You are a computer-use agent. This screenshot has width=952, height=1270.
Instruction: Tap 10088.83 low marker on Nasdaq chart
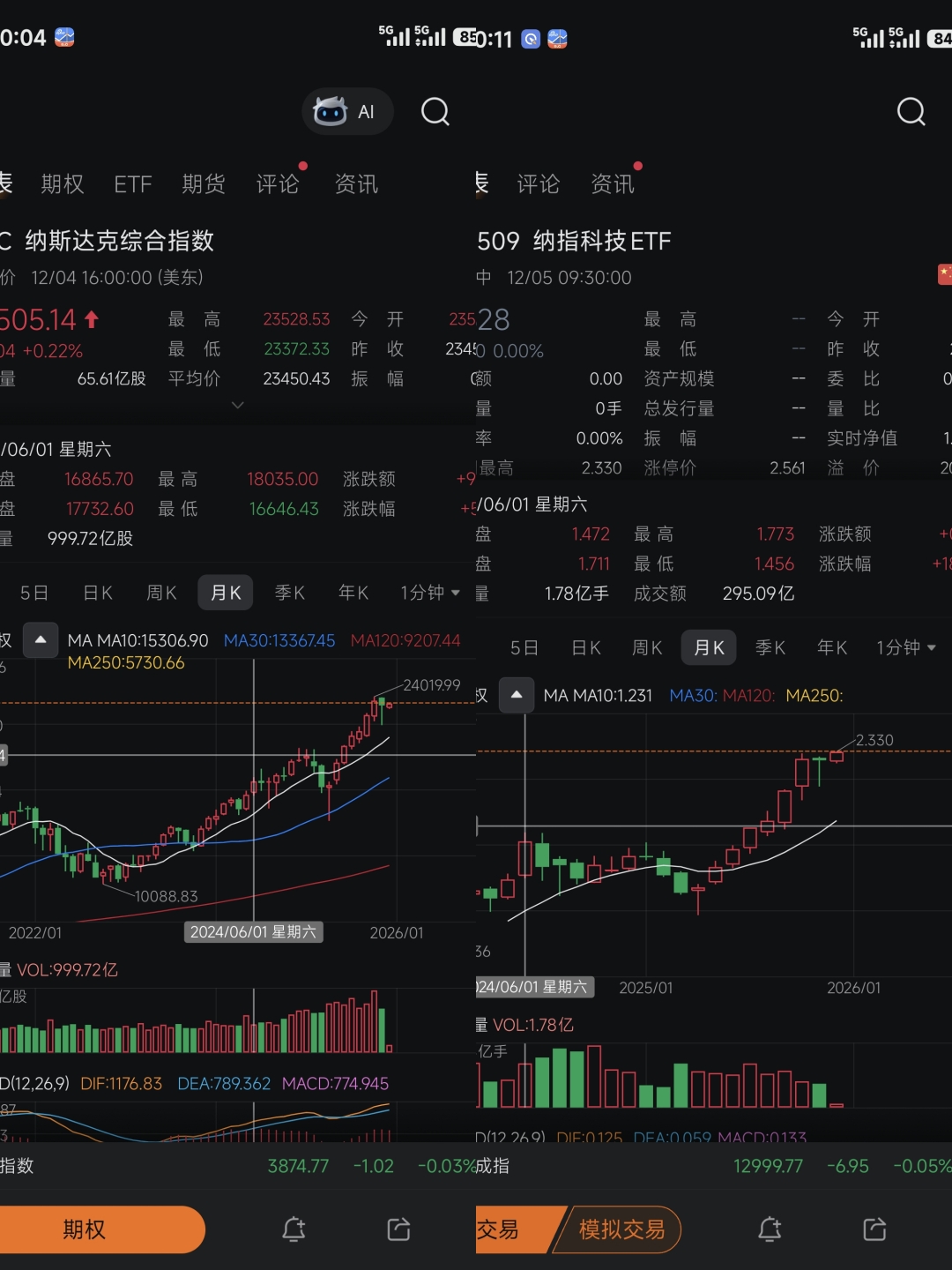click(166, 896)
